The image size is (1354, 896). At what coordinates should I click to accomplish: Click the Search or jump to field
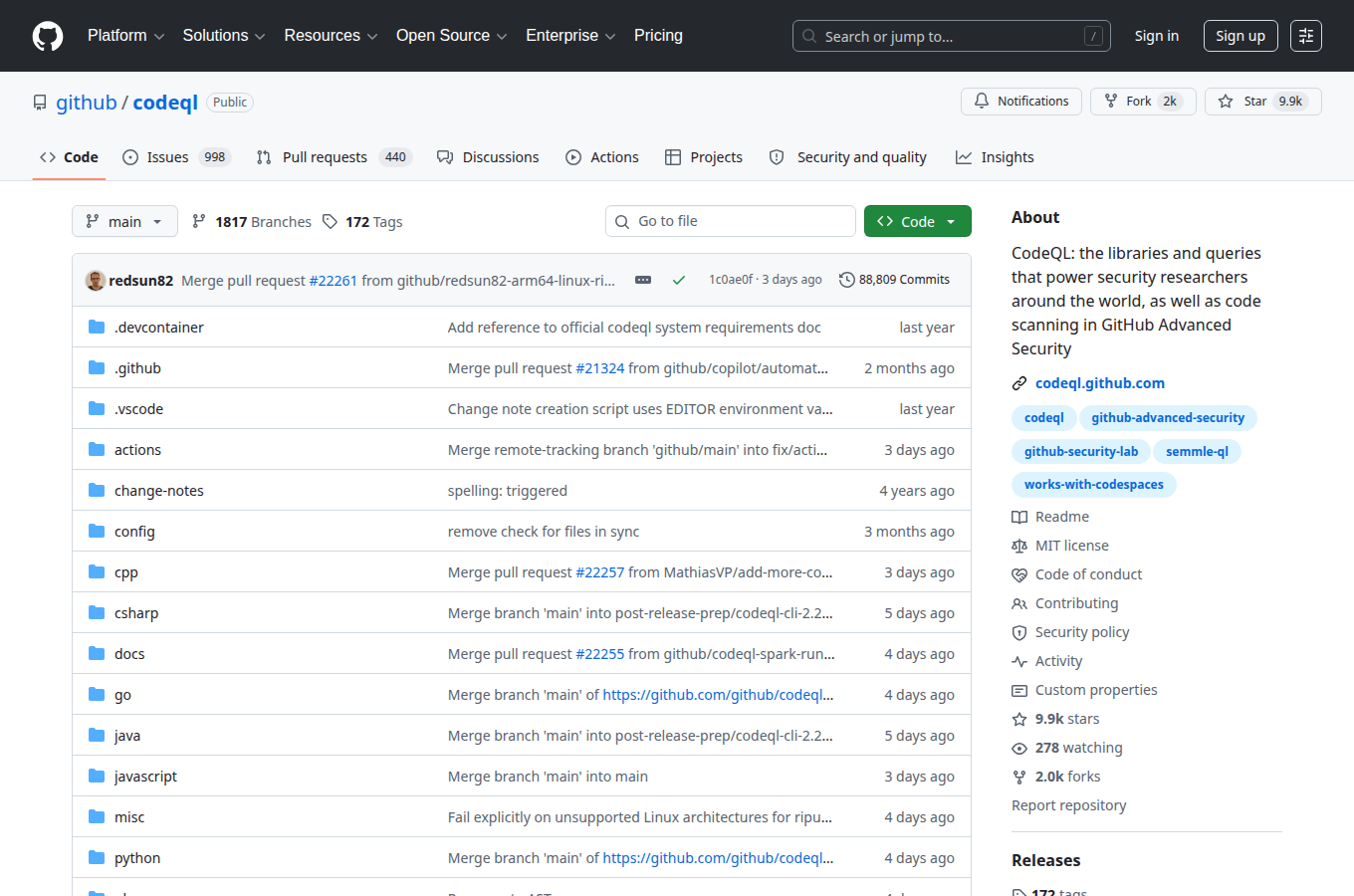click(x=952, y=36)
